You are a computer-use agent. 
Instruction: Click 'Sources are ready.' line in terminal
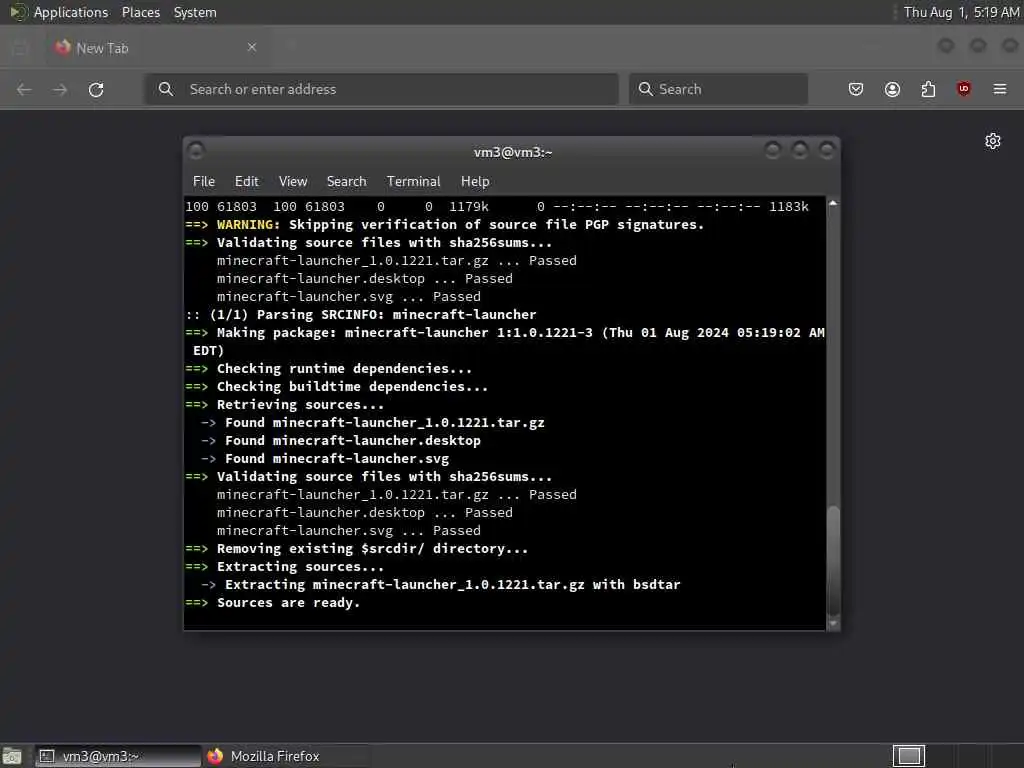click(x=272, y=603)
